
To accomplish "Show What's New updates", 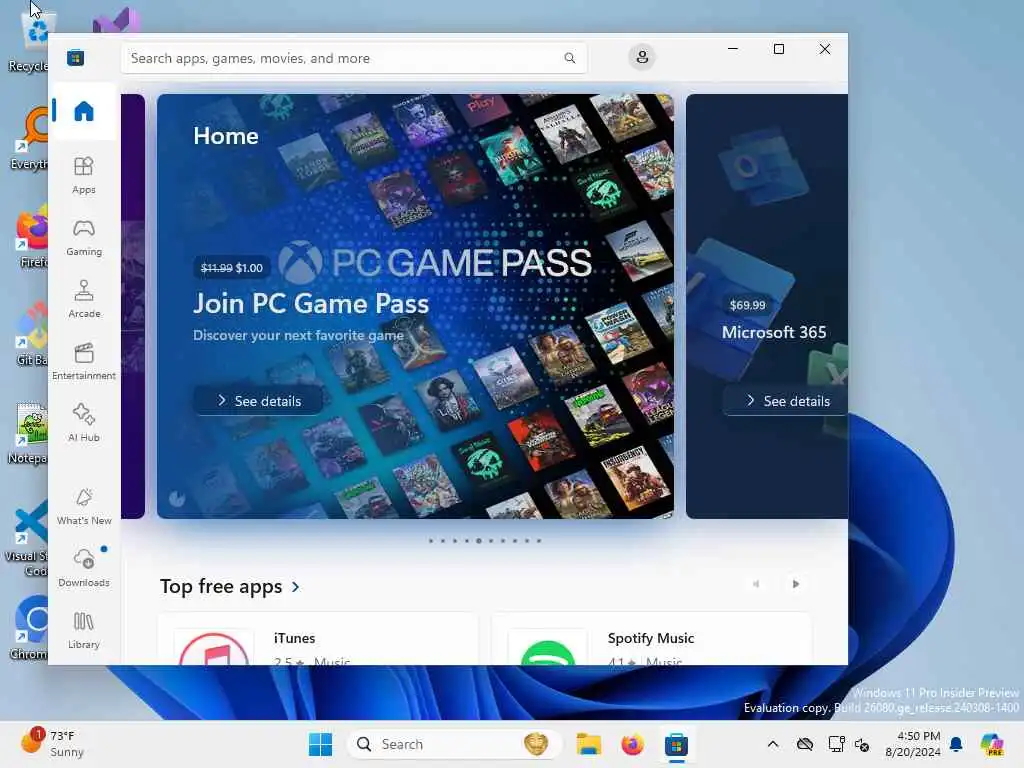I will [x=84, y=507].
